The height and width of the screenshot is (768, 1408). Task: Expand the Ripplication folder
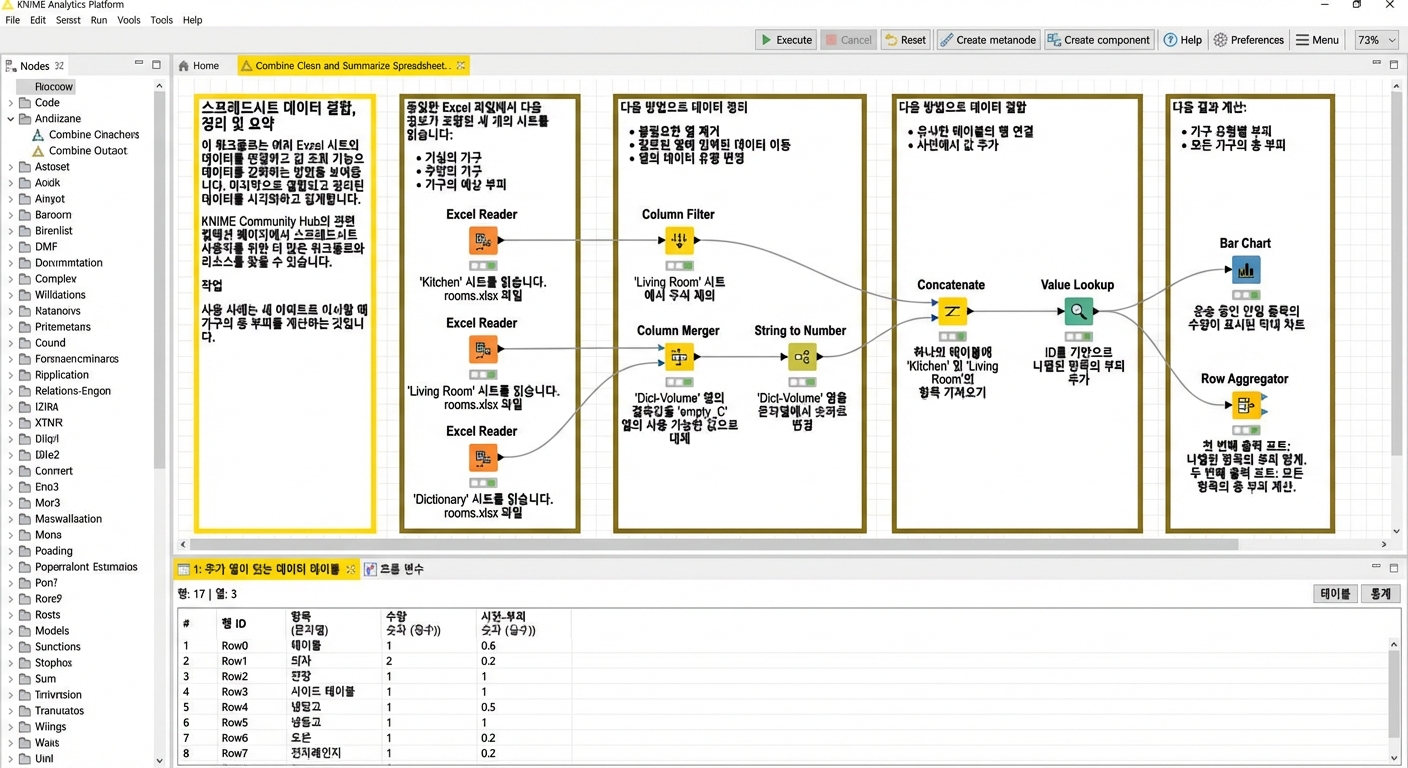(x=11, y=374)
